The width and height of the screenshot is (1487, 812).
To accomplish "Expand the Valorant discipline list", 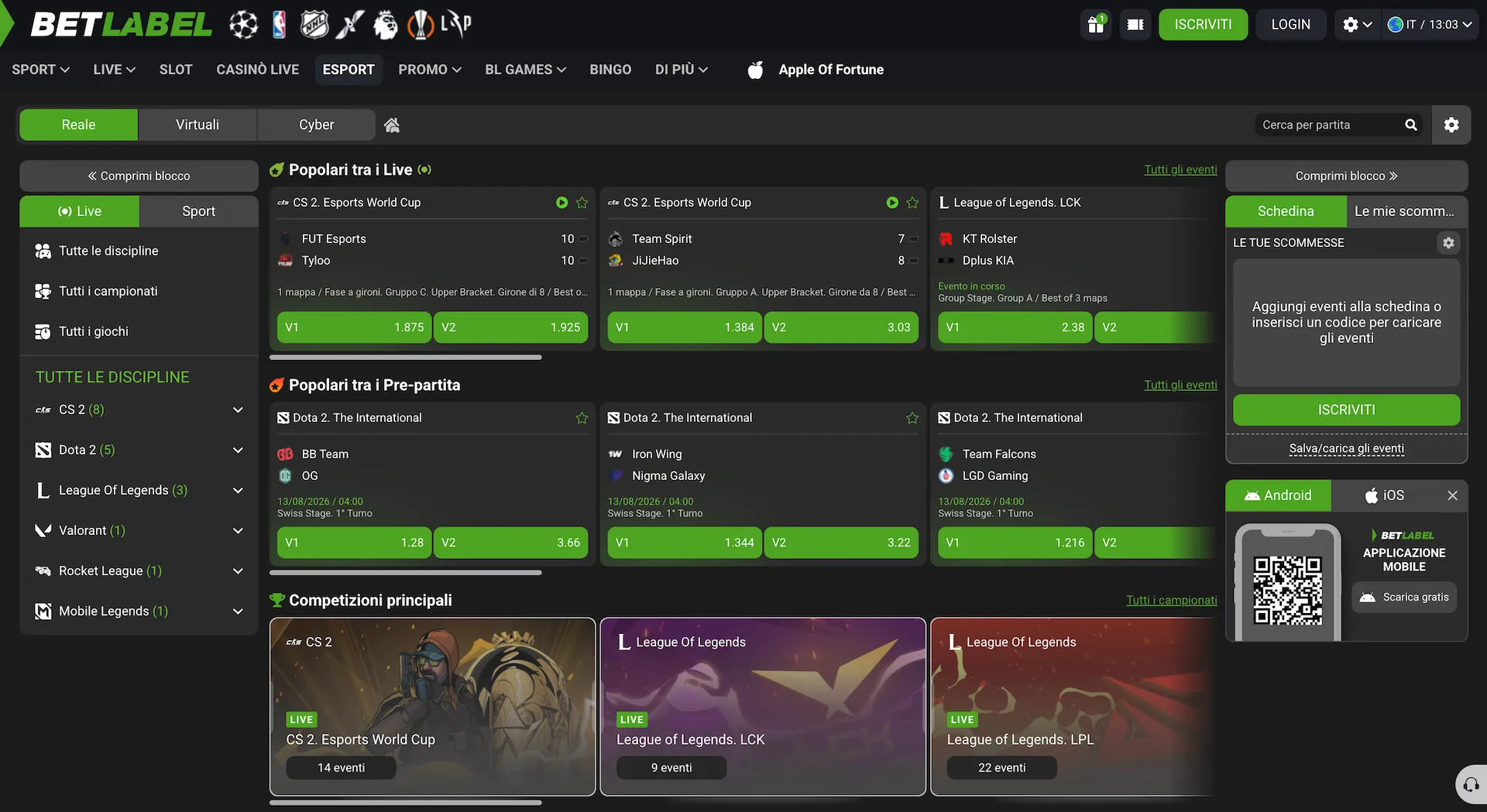I will tap(238, 530).
